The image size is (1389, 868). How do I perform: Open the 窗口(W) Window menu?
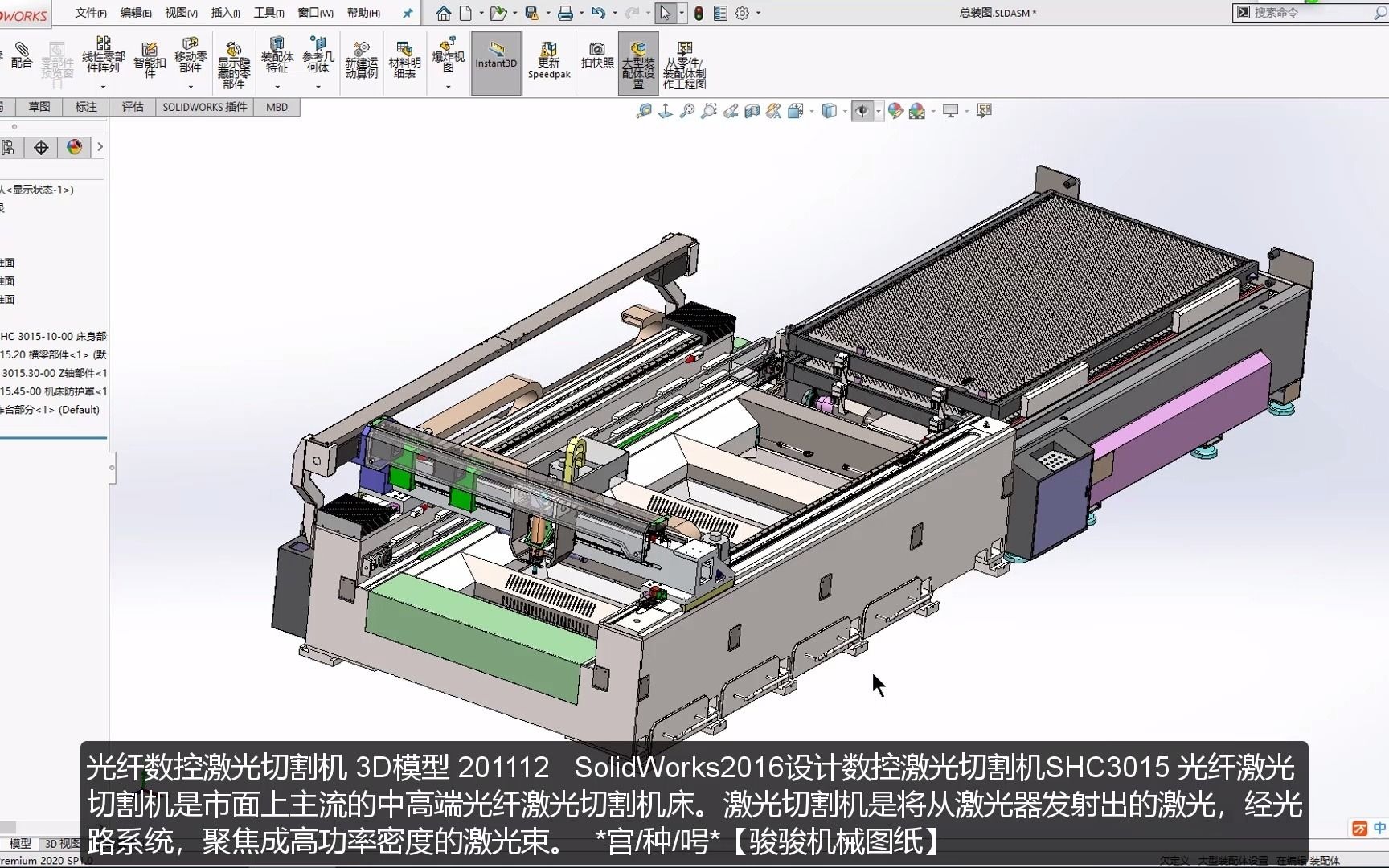point(315,13)
